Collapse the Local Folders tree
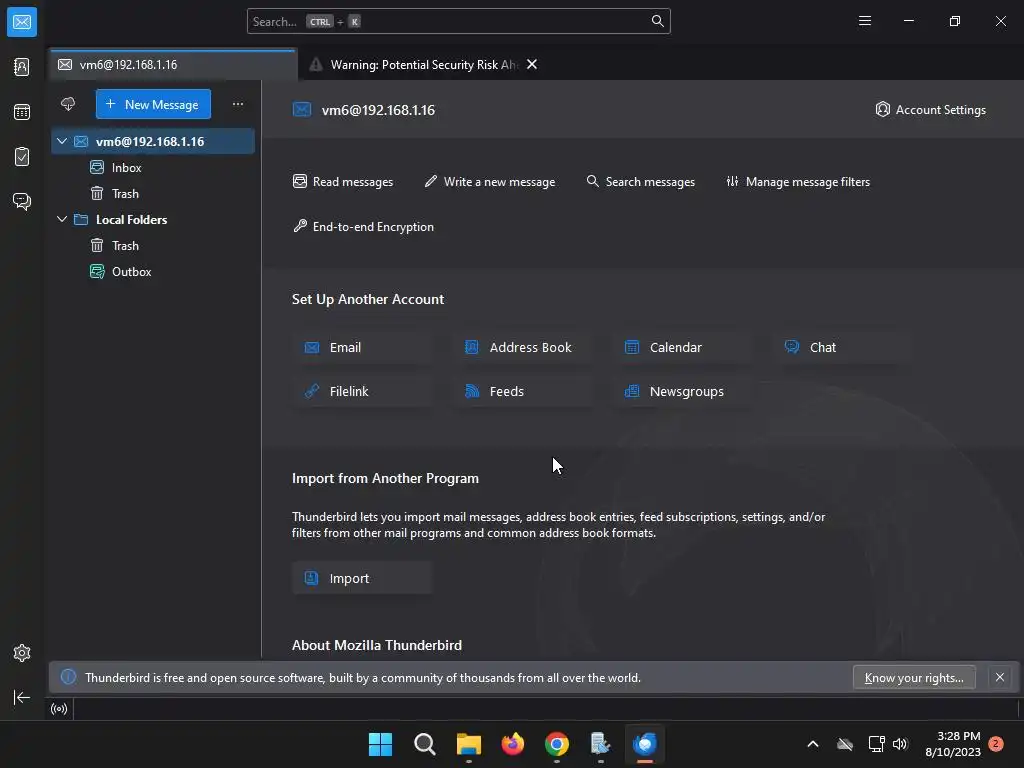The height and width of the screenshot is (768, 1024). click(62, 219)
